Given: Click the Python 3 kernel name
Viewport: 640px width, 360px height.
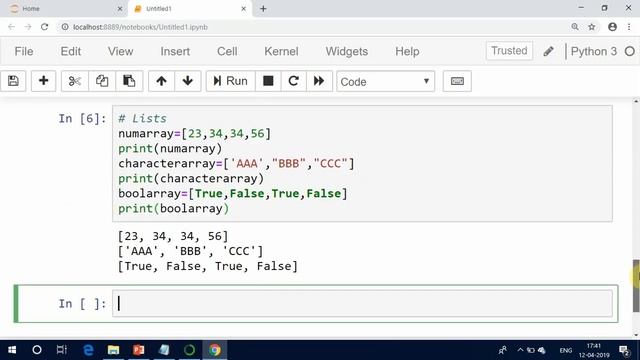Looking at the screenshot, I should 593,51.
